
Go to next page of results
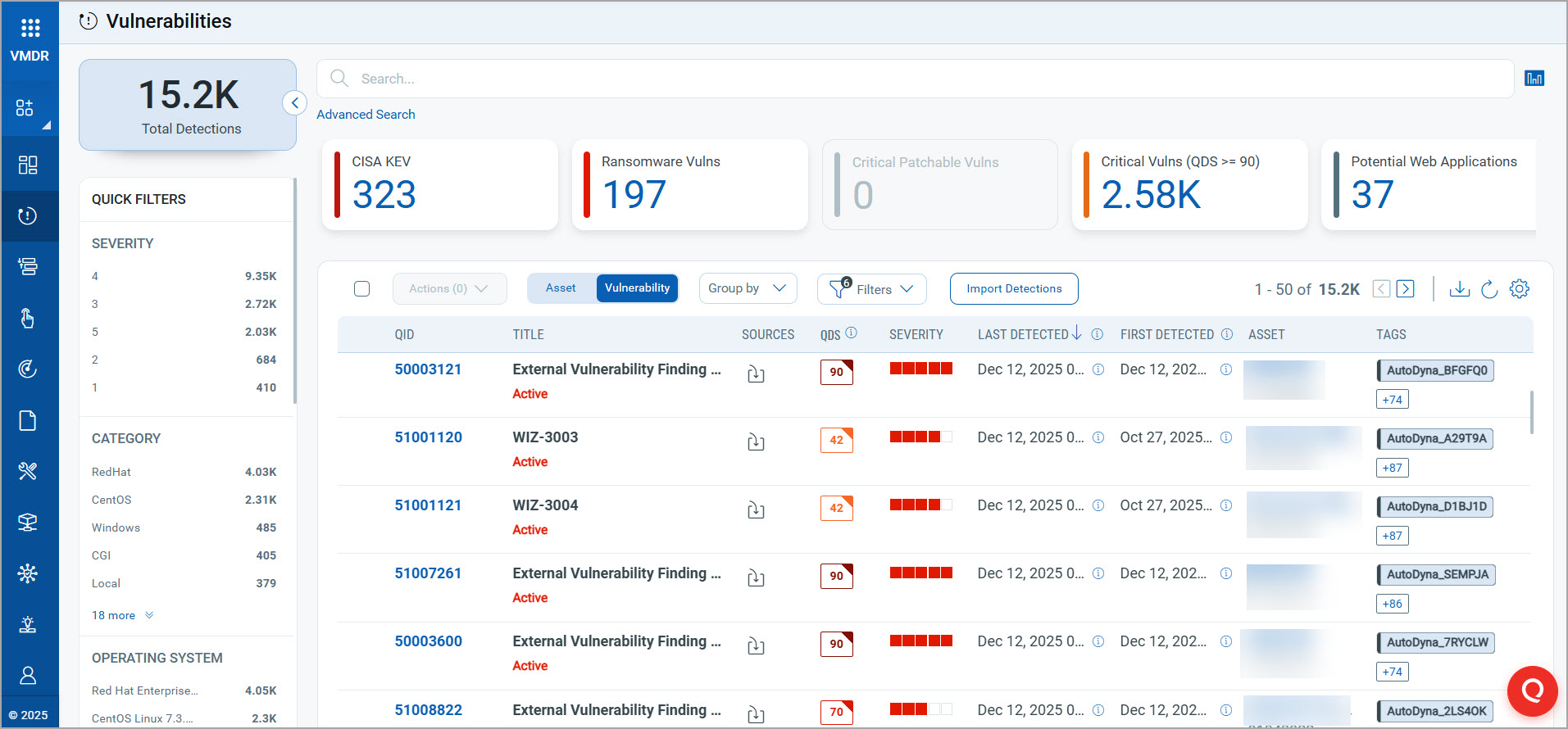(x=1405, y=289)
